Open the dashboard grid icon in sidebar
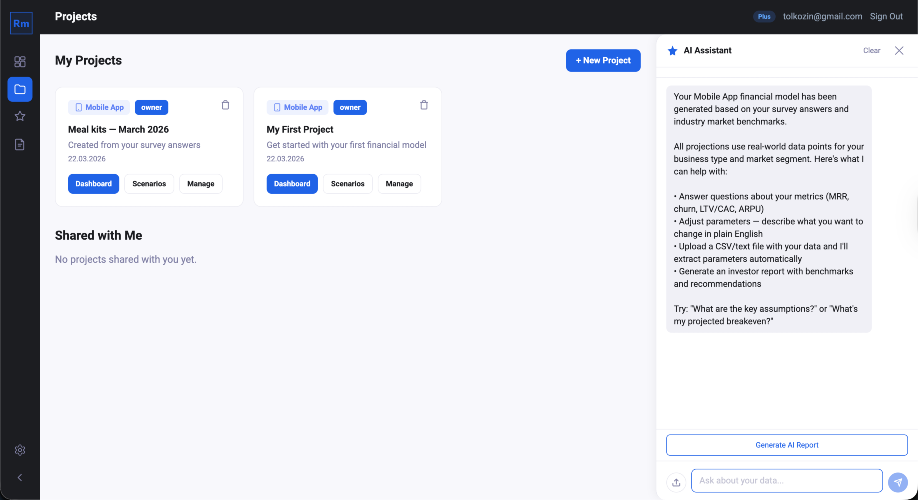 [20, 62]
